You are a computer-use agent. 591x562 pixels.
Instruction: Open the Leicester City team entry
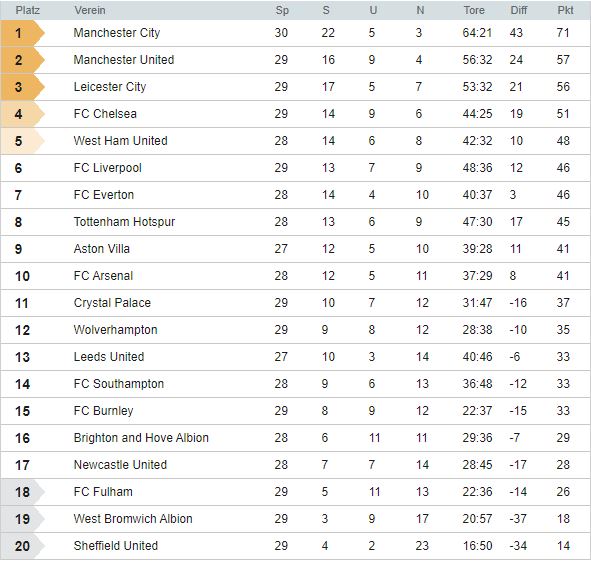(110, 87)
